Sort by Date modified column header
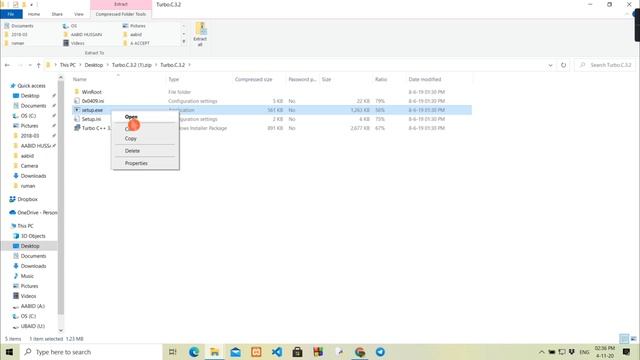Image resolution: width=640 pixels, height=360 pixels. tap(424, 79)
